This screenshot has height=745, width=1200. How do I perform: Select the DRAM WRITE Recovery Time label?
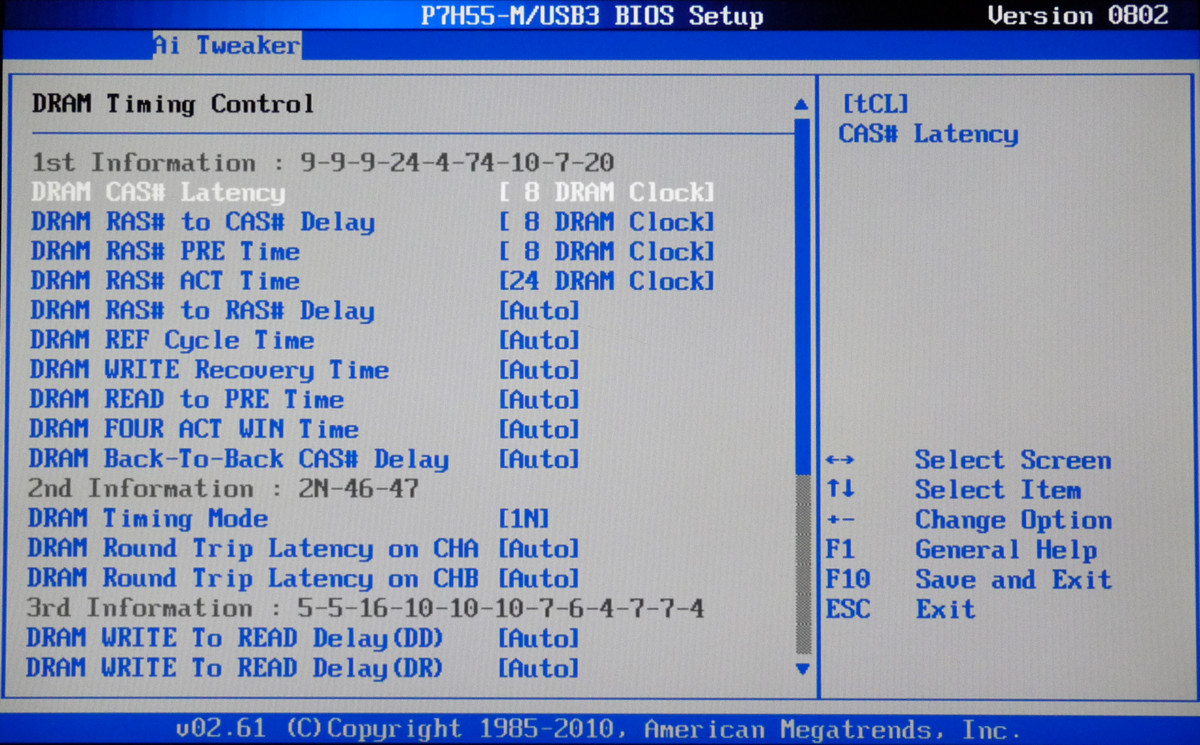[x=209, y=370]
